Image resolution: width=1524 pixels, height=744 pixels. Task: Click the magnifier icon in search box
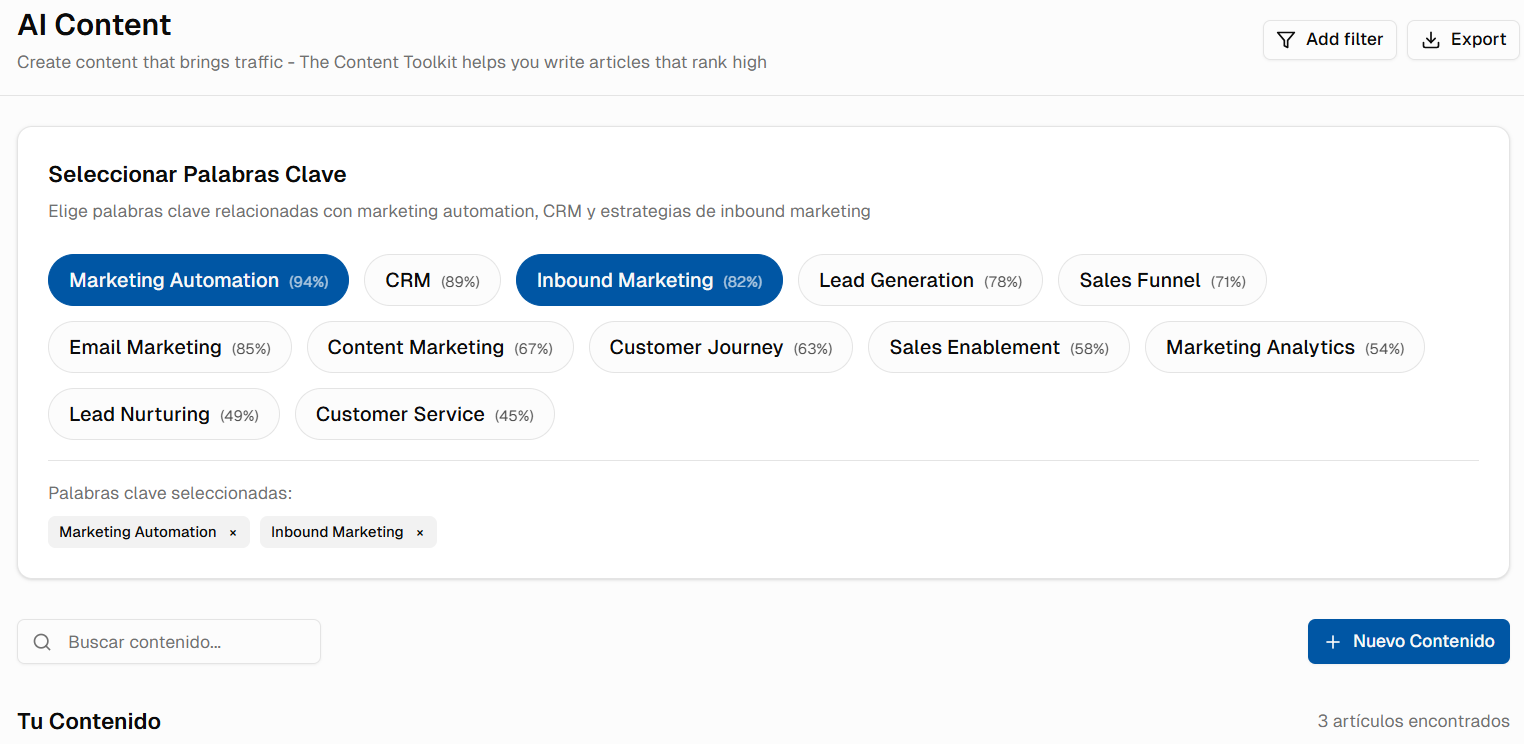pyautogui.click(x=42, y=642)
